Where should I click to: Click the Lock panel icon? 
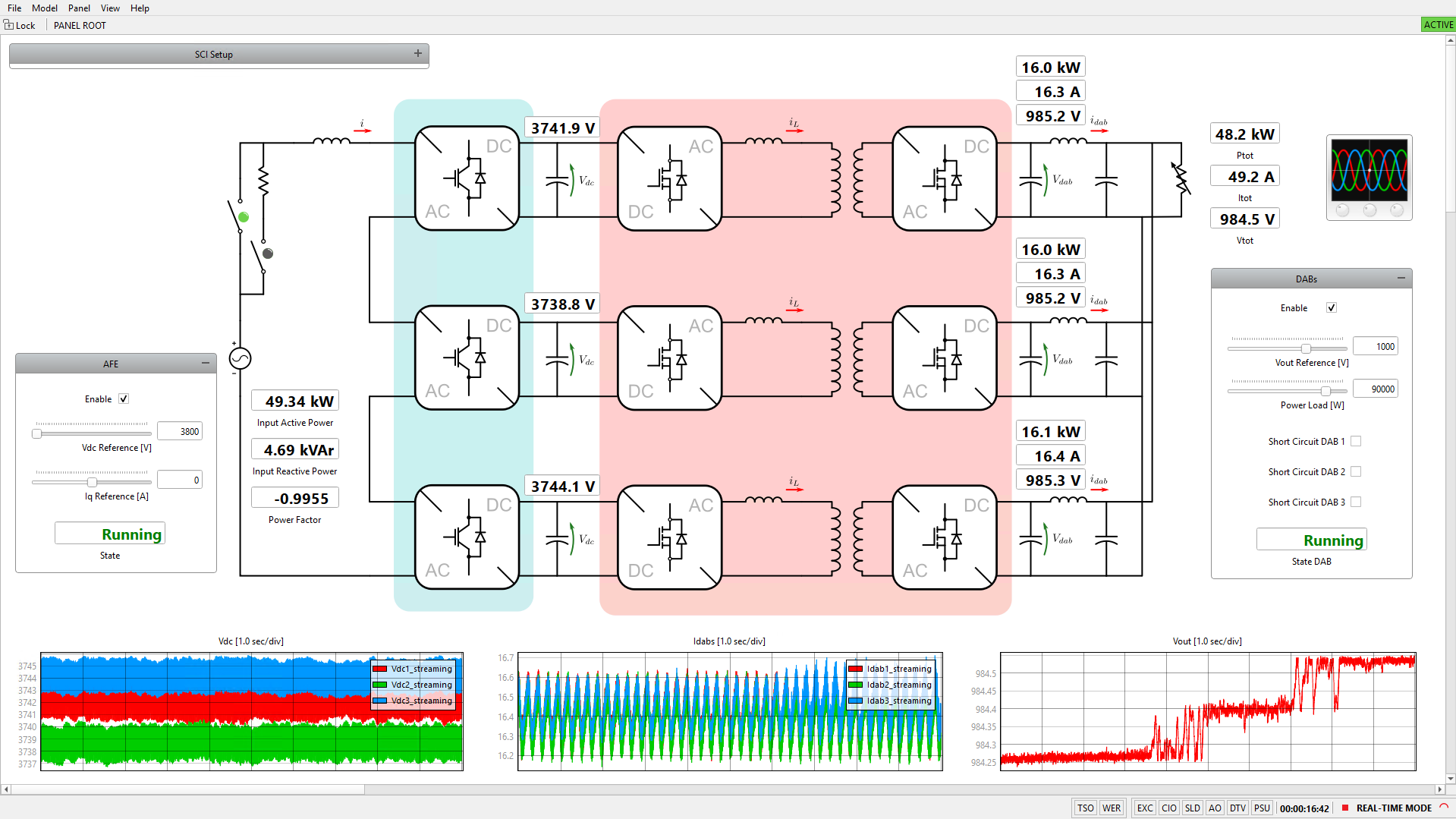tap(9, 25)
